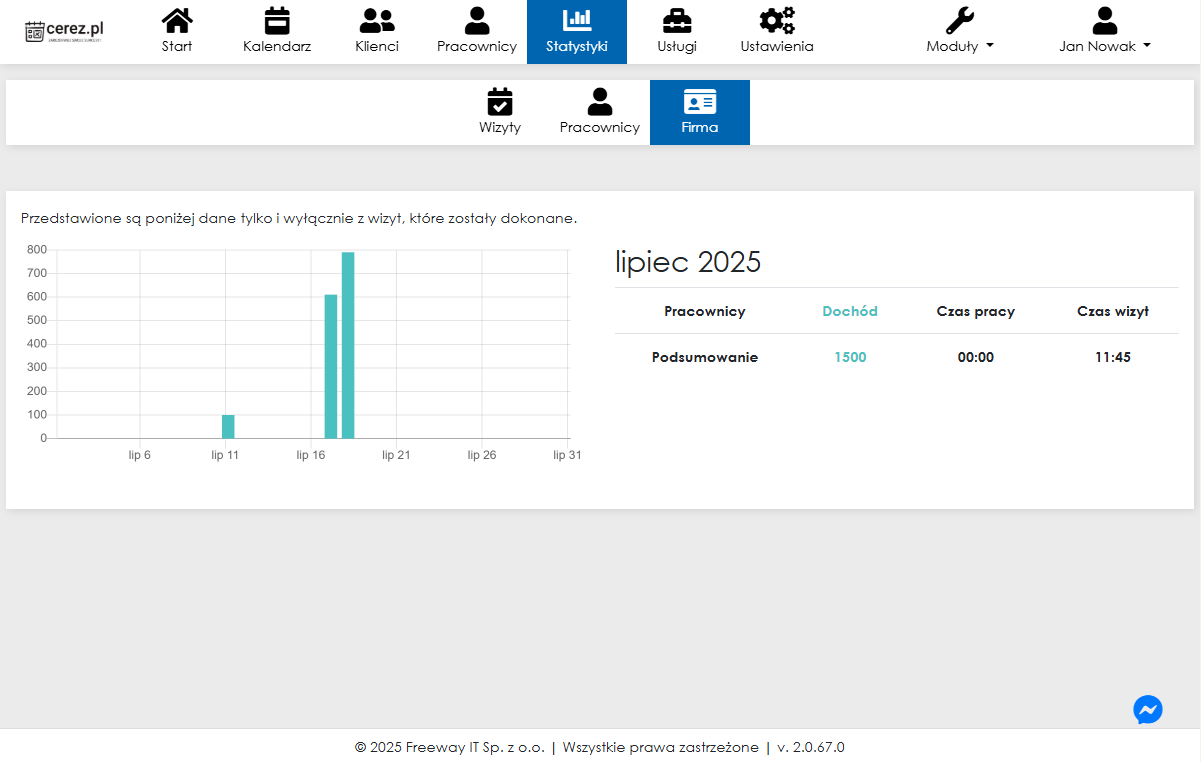Click the cerez.pl logo
1201x762 pixels.
[x=64, y=31]
